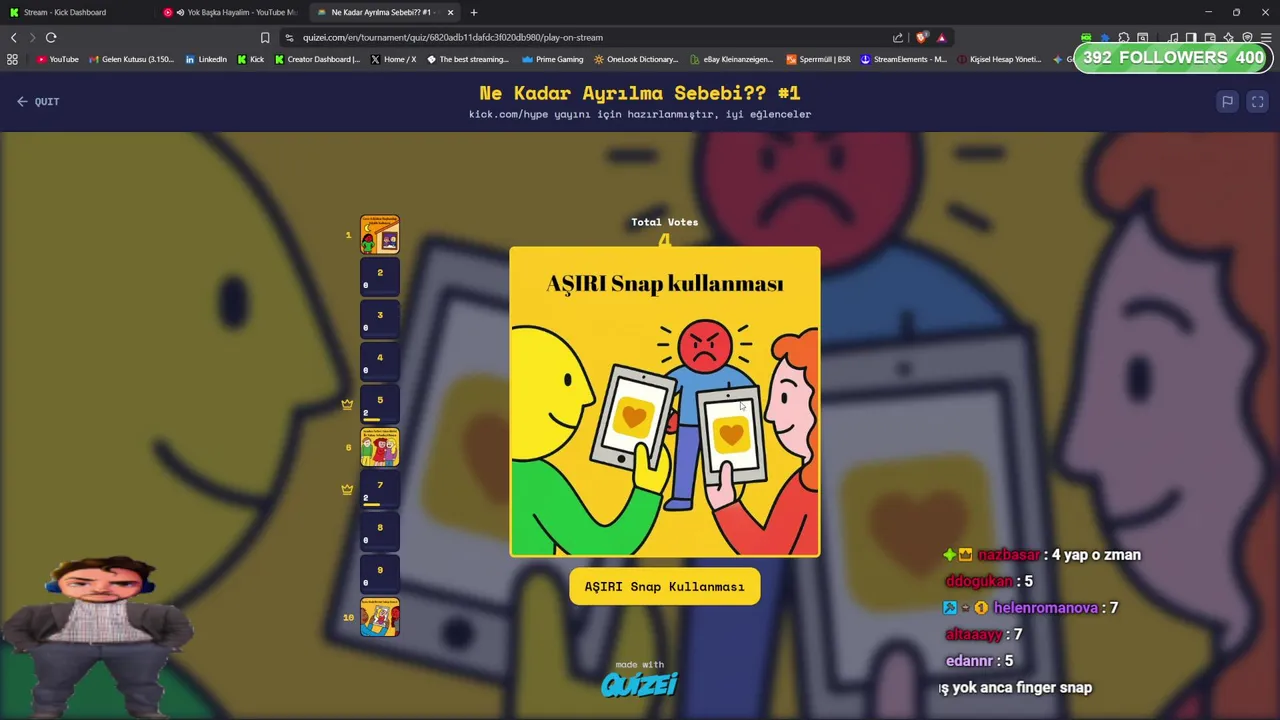The image size is (1280, 720).
Task: Open a new browser tab
Action: pos(474,12)
